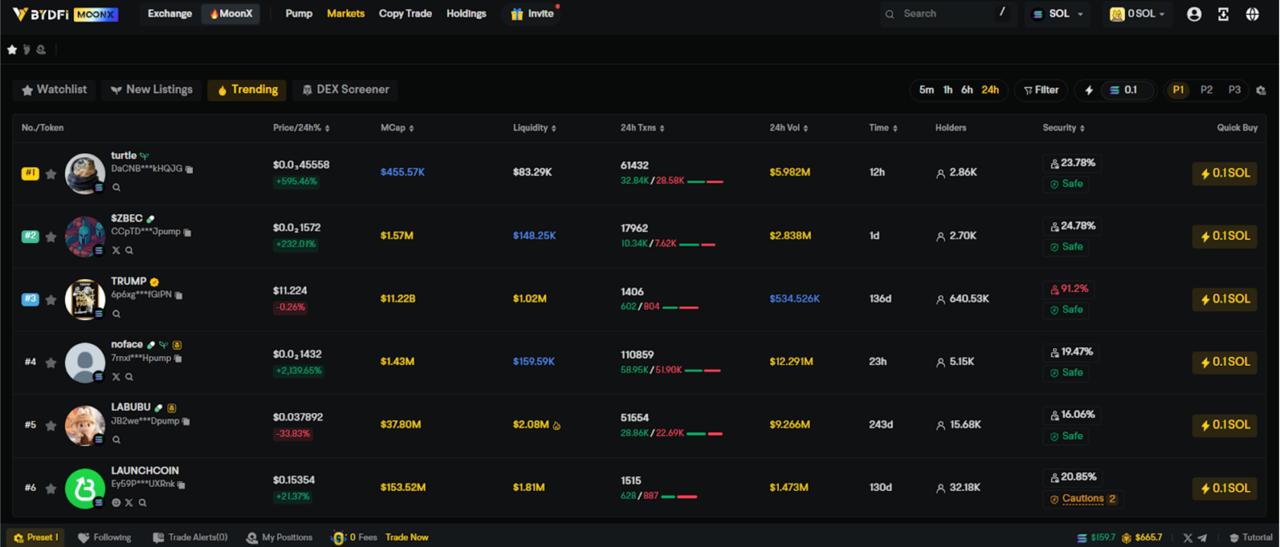Open the language globe icon in header
Screen dimensions: 1280x547
pos(1252,14)
